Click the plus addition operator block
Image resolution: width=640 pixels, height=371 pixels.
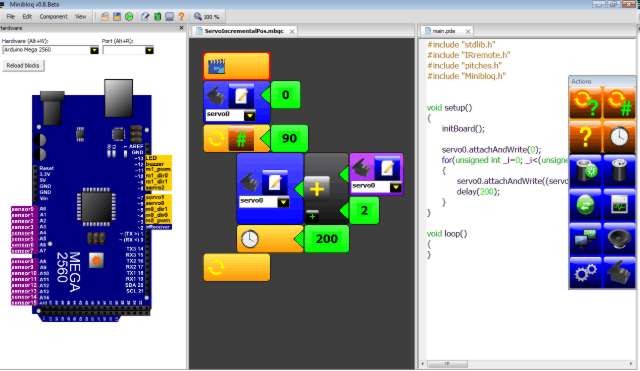pyautogui.click(x=317, y=188)
